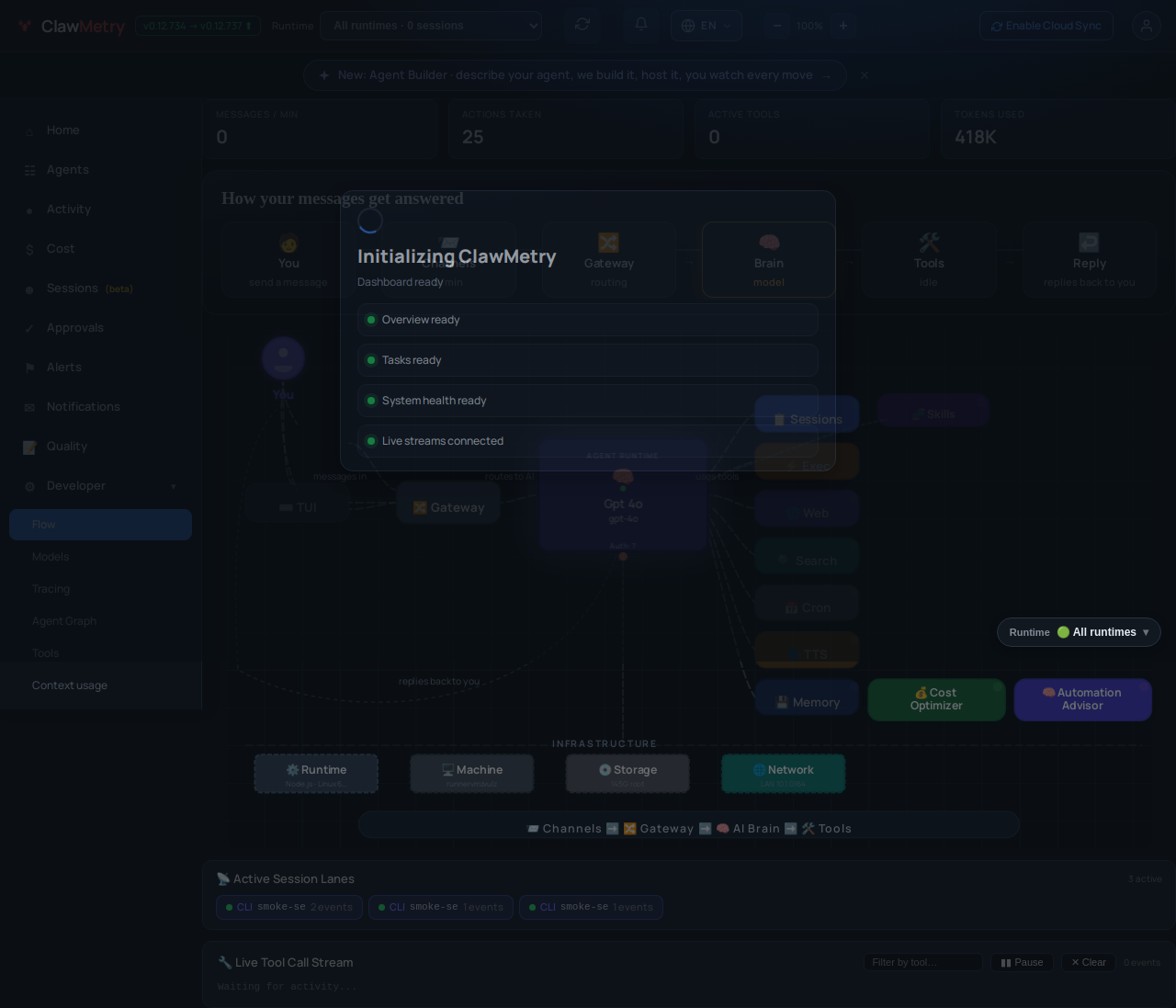The height and width of the screenshot is (1008, 1176).
Task: Open the EN language selector
Action: tap(706, 26)
